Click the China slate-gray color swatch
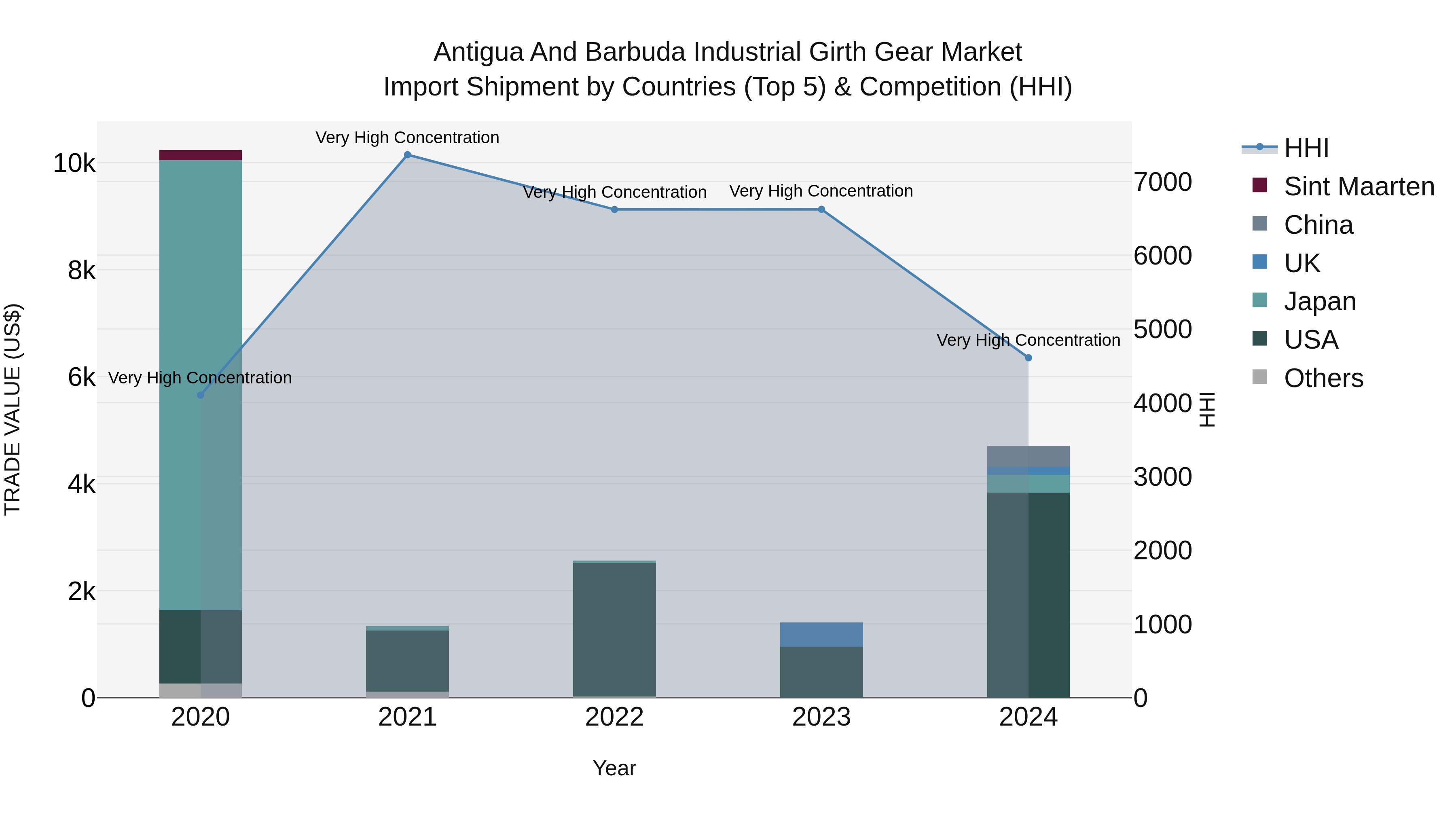Image resolution: width=1456 pixels, height=819 pixels. pos(1260,223)
